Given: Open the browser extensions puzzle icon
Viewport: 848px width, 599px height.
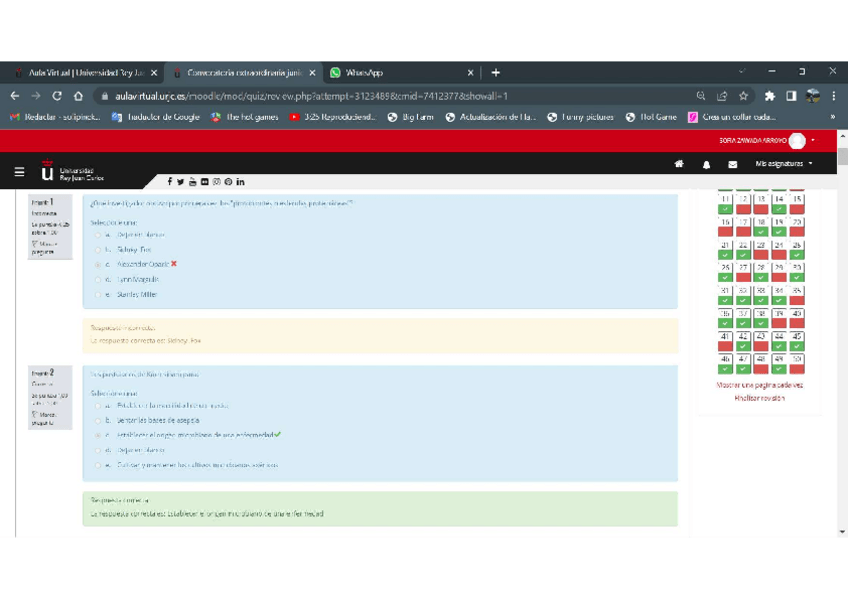Looking at the screenshot, I should point(769,96).
